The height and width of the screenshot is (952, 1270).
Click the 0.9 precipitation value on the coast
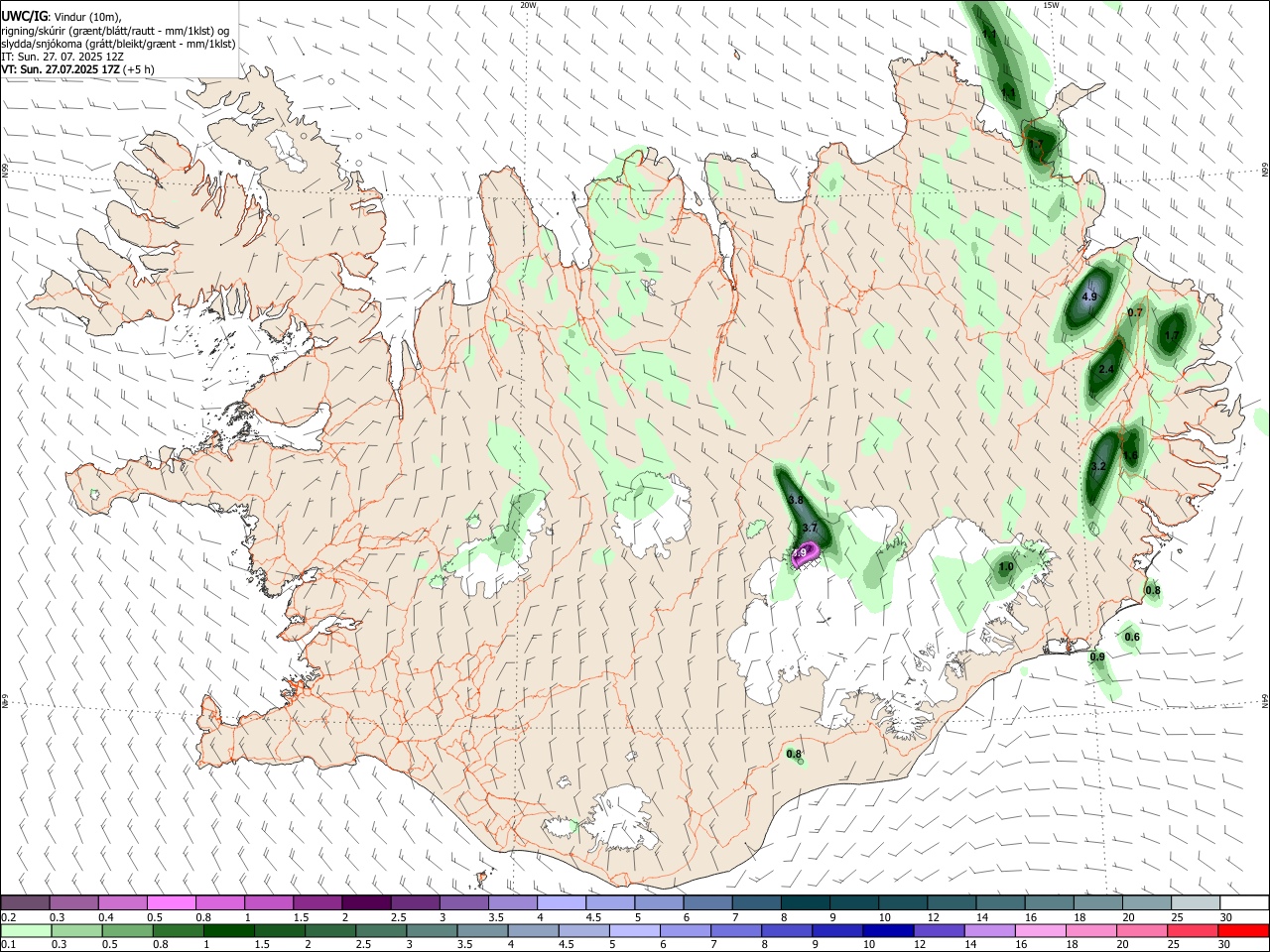click(x=1097, y=656)
